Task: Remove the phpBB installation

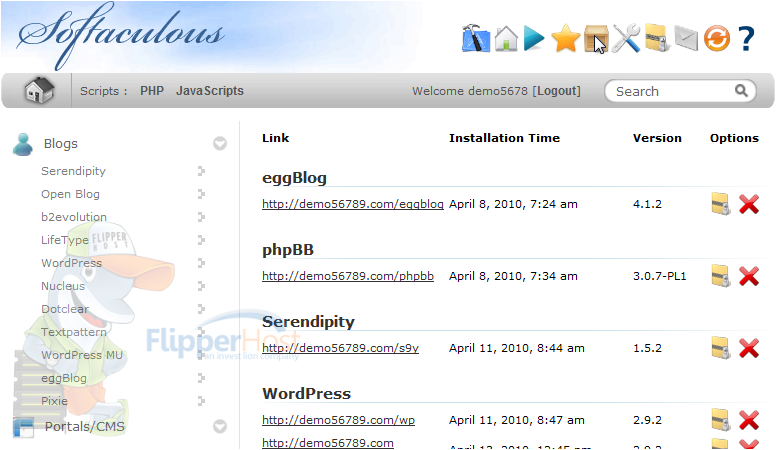Action: (749, 276)
